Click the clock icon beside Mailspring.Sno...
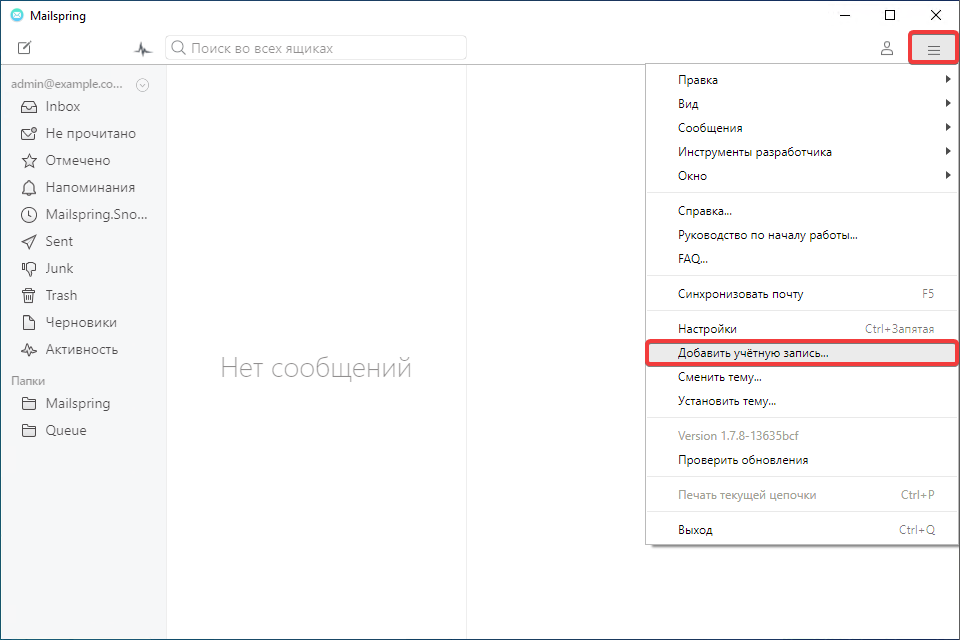 pos(29,215)
